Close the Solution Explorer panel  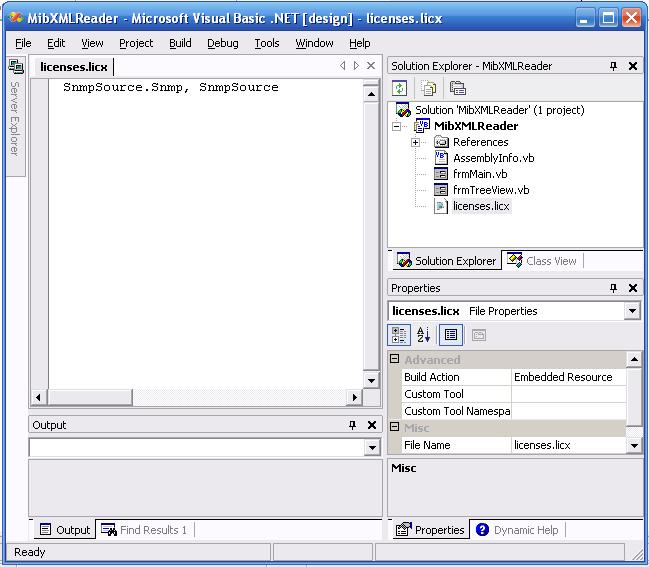coord(633,66)
